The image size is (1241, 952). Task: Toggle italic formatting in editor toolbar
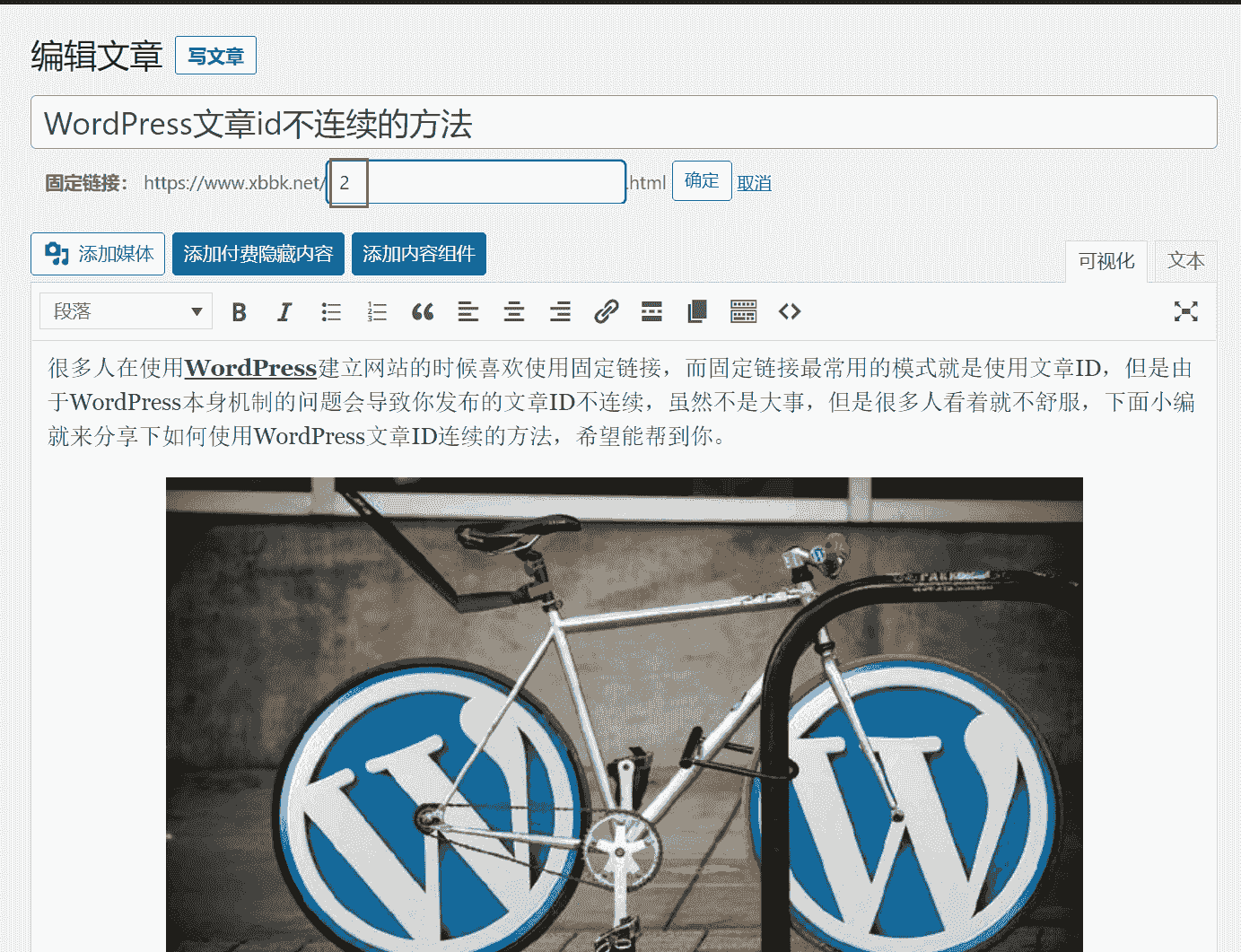pyautogui.click(x=284, y=311)
